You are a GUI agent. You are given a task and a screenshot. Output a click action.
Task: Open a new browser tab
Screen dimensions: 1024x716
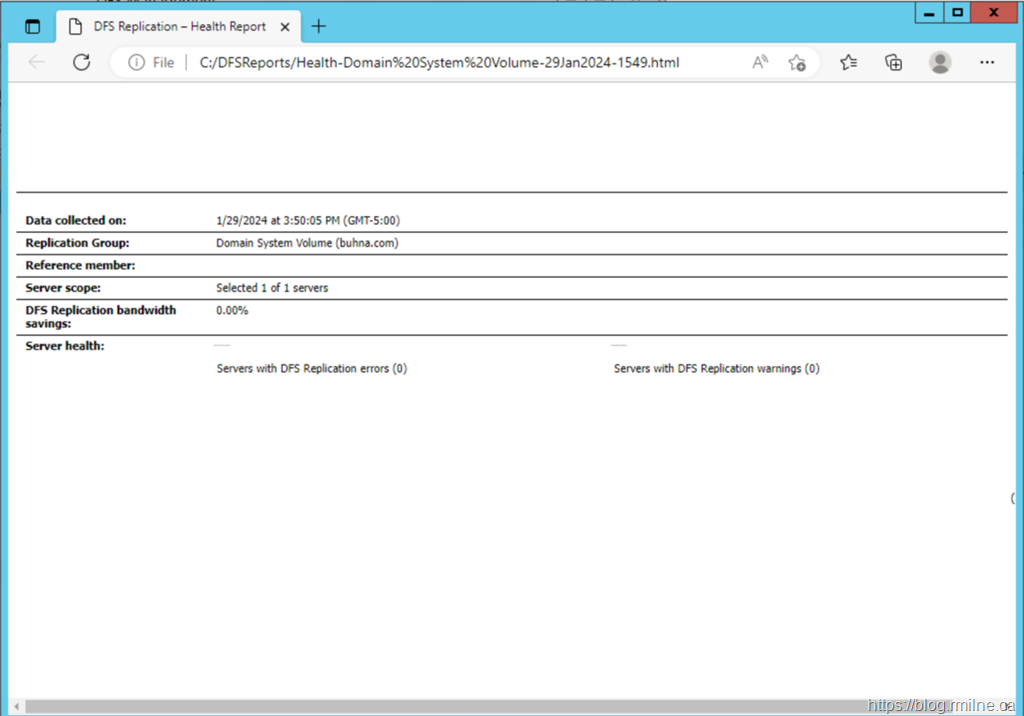(320, 27)
